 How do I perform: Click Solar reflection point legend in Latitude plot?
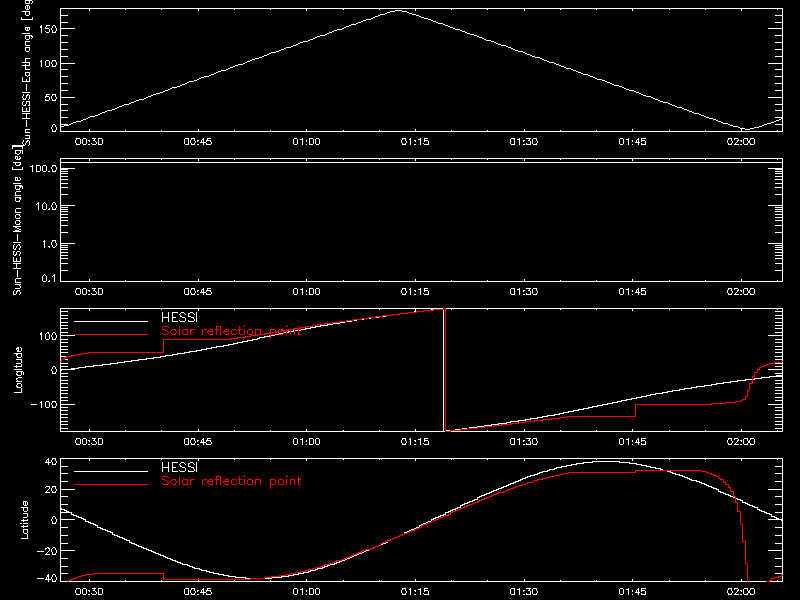(x=231, y=481)
